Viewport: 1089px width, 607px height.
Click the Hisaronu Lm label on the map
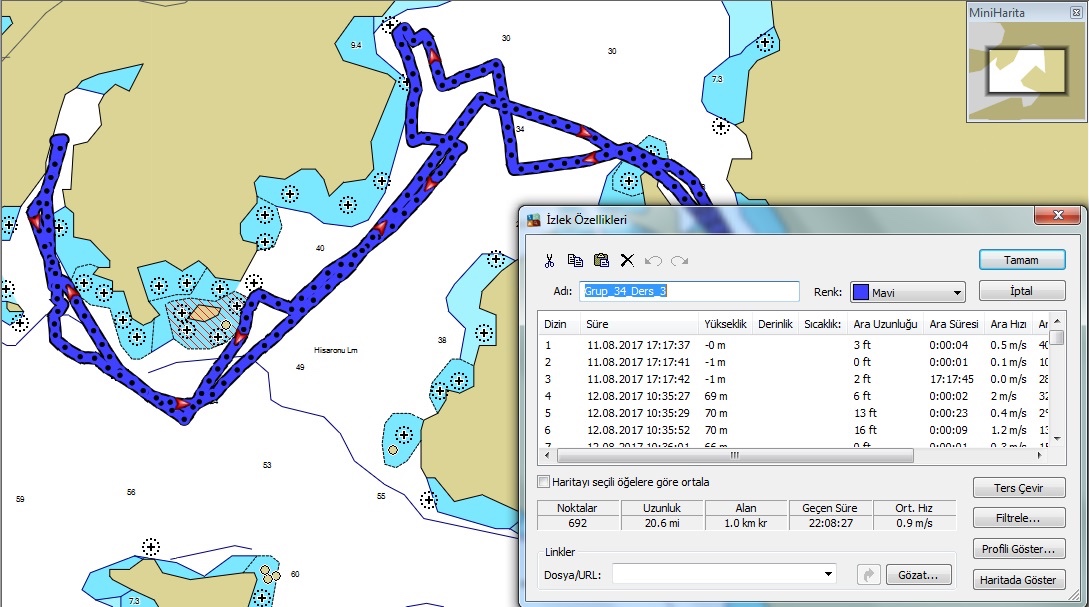pos(335,350)
